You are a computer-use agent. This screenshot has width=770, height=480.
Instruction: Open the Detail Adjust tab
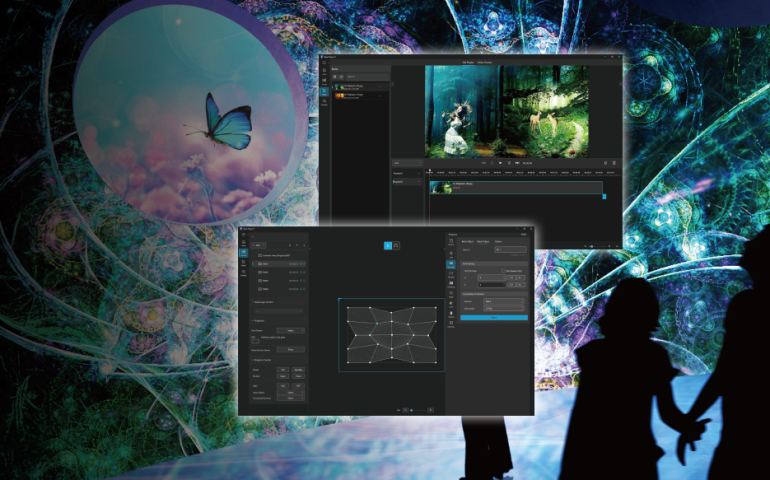click(483, 241)
